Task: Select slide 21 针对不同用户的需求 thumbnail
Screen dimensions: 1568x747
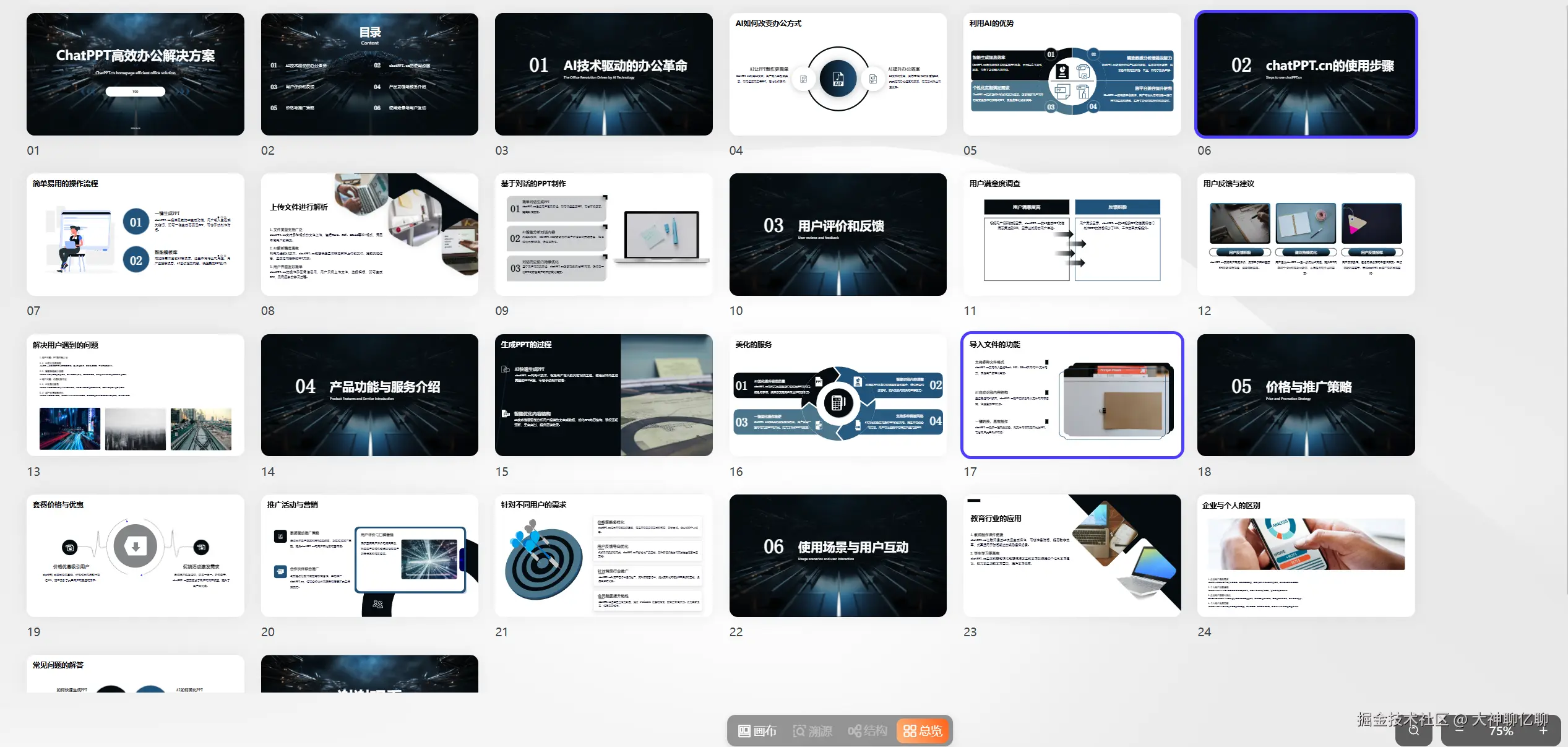Action: pyautogui.click(x=603, y=555)
